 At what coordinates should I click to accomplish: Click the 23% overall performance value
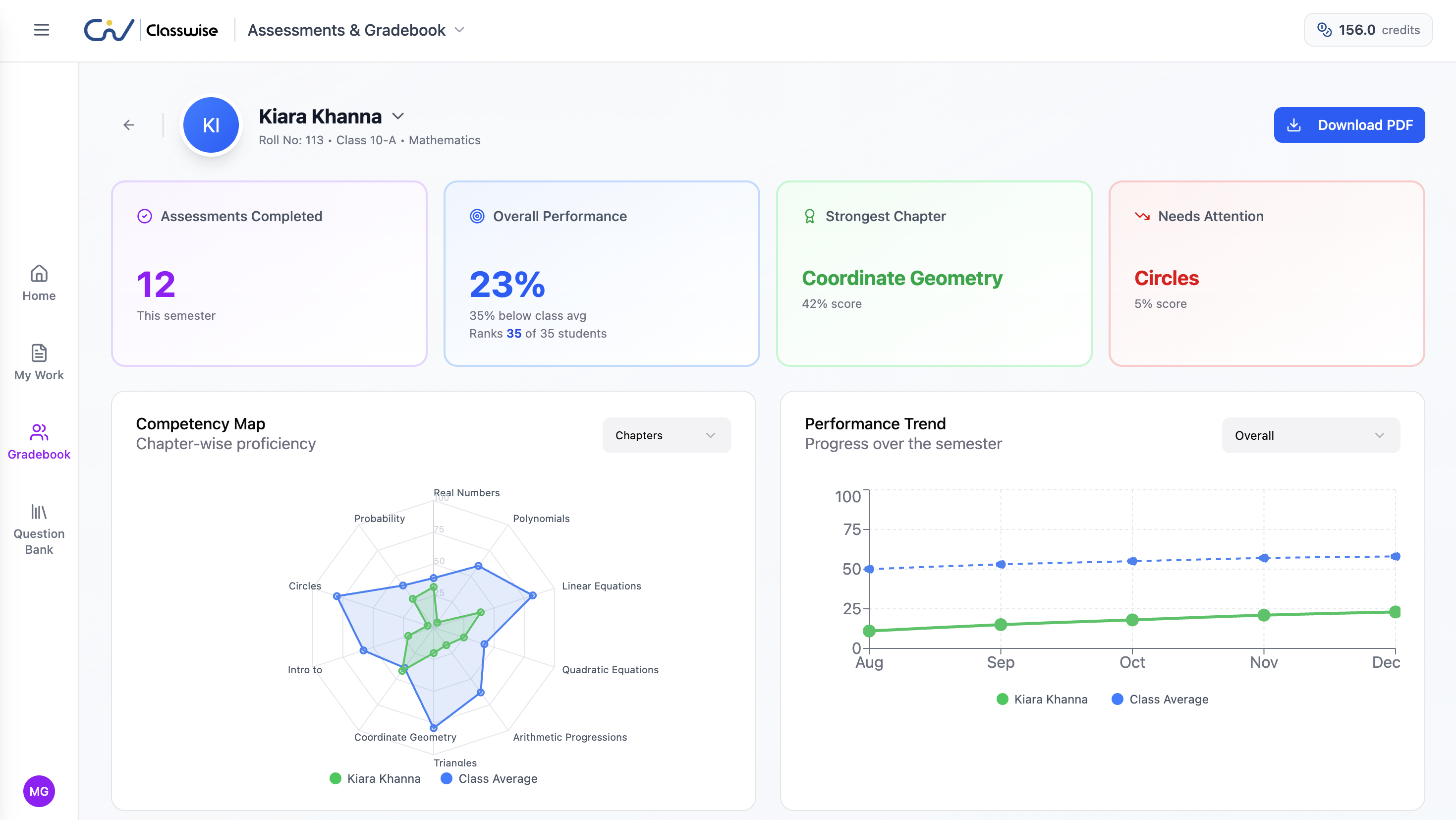tap(507, 285)
